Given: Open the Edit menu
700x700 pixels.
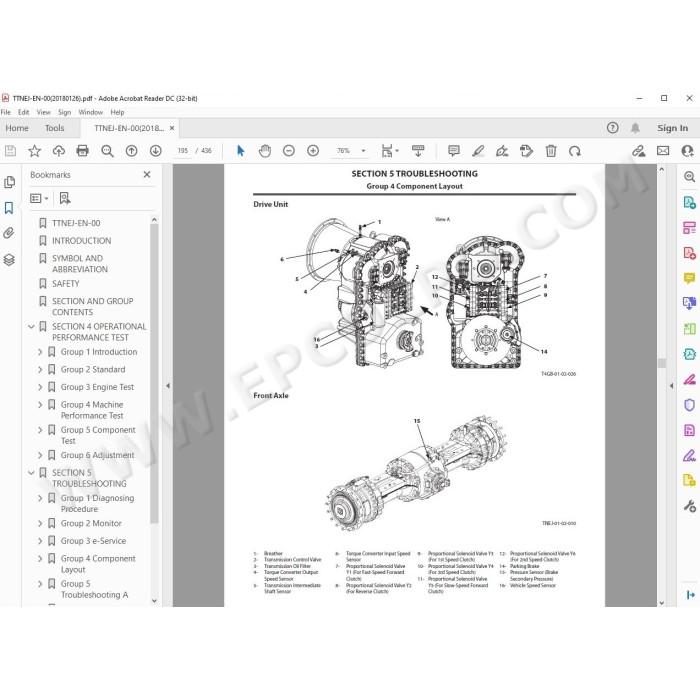Looking at the screenshot, I should pos(24,112).
